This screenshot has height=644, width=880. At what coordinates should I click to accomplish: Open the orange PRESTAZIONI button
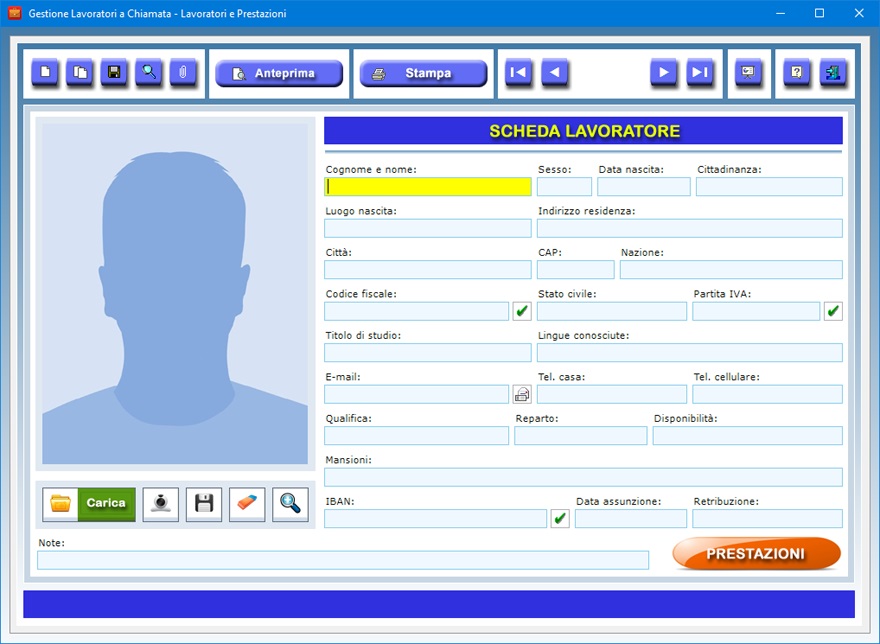click(756, 554)
